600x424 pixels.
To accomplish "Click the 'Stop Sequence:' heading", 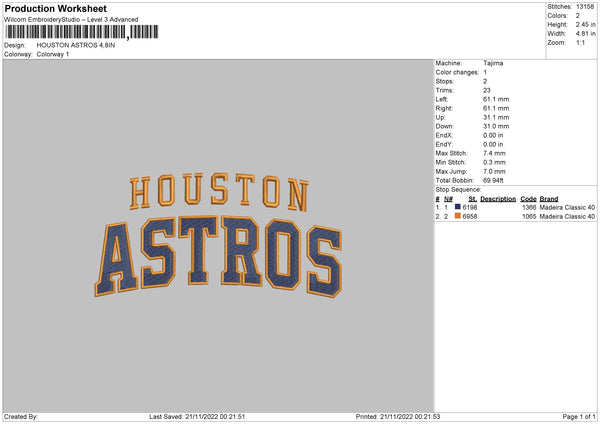I will pyautogui.click(x=458, y=190).
